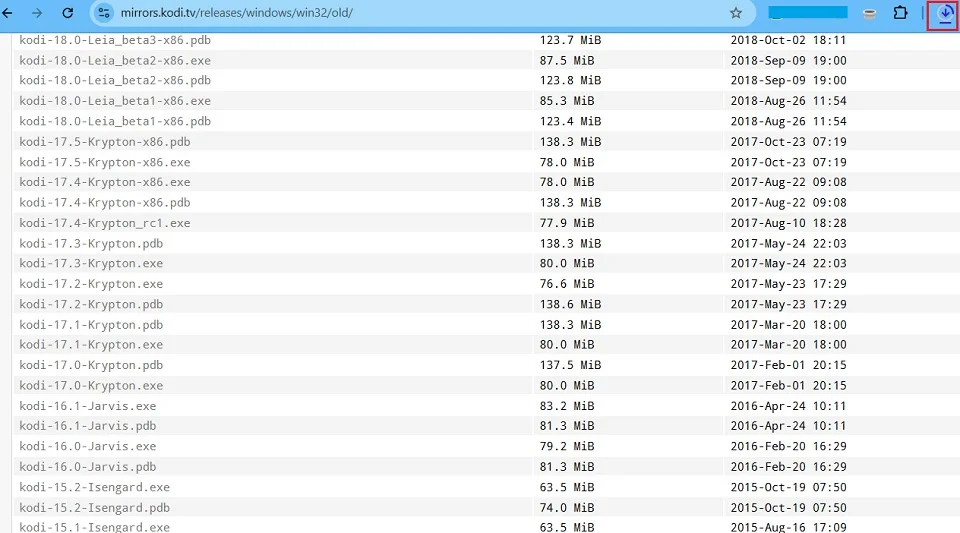The image size is (960, 533).
Task: Open site information icon in address bar
Action: point(104,13)
